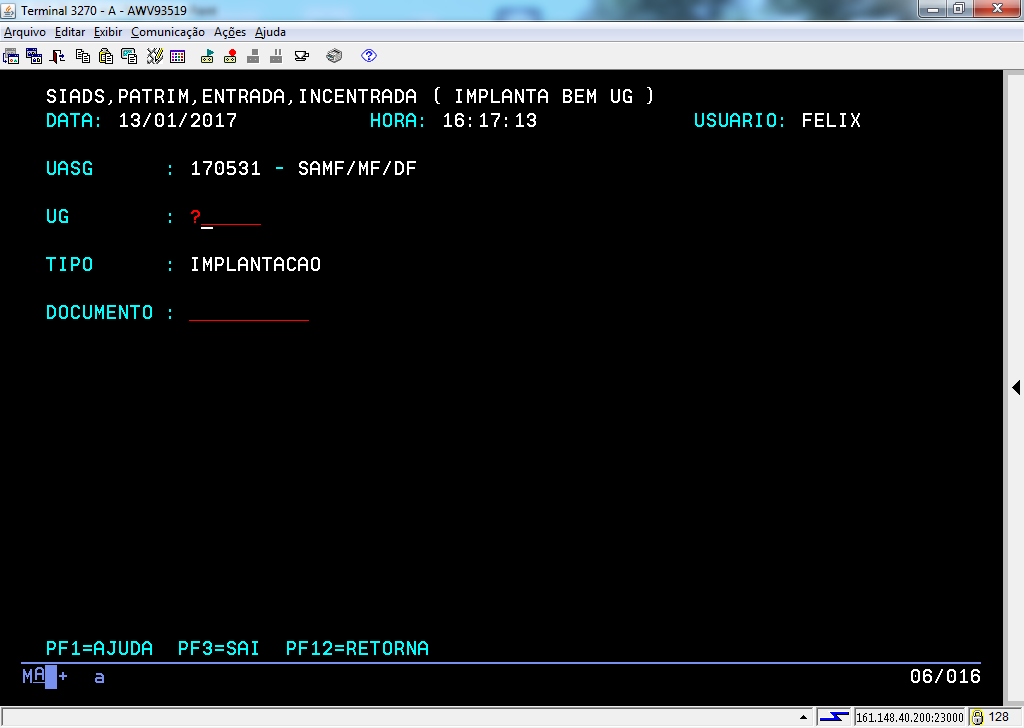The width and height of the screenshot is (1024, 728).
Task: Click the UASG label
Action: coord(69,168)
